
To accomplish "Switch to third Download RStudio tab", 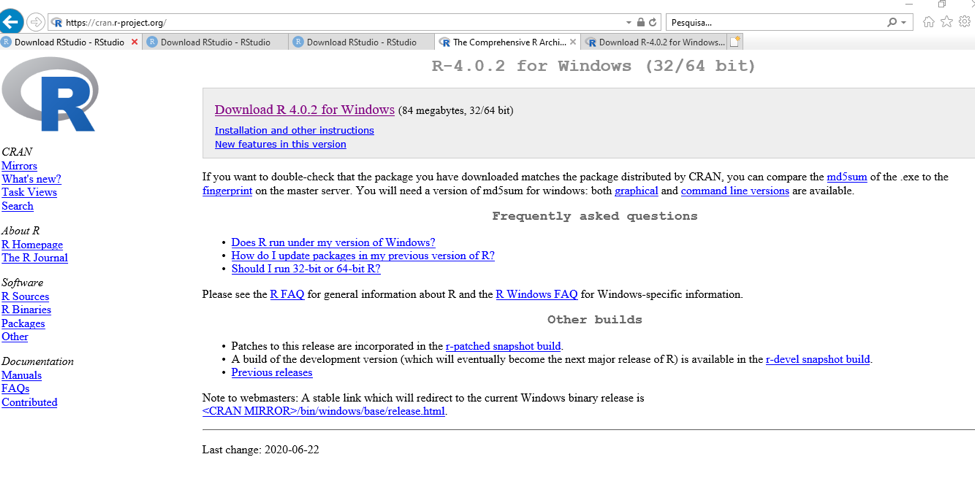I will point(361,42).
